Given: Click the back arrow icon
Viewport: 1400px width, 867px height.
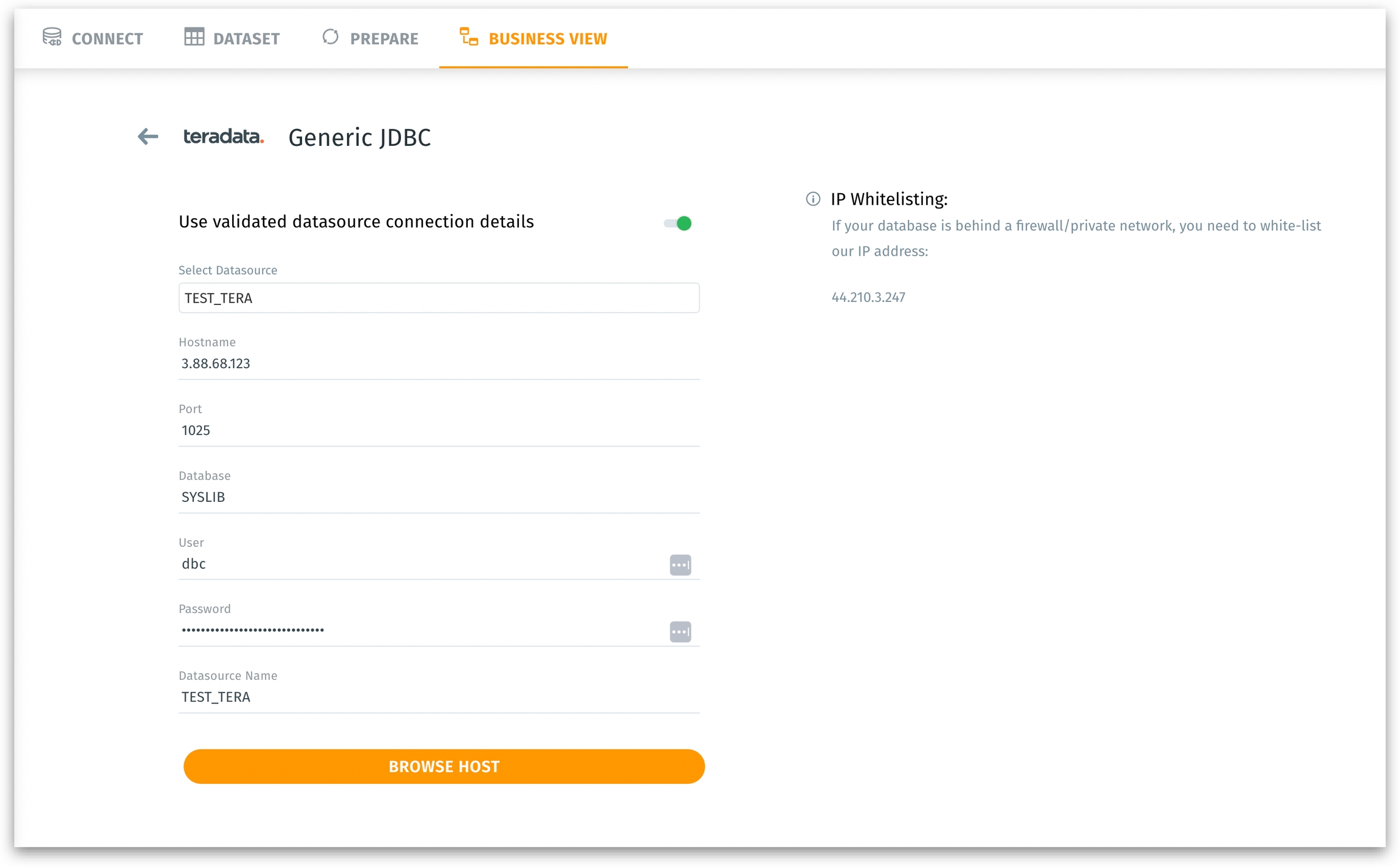Looking at the screenshot, I should point(148,137).
